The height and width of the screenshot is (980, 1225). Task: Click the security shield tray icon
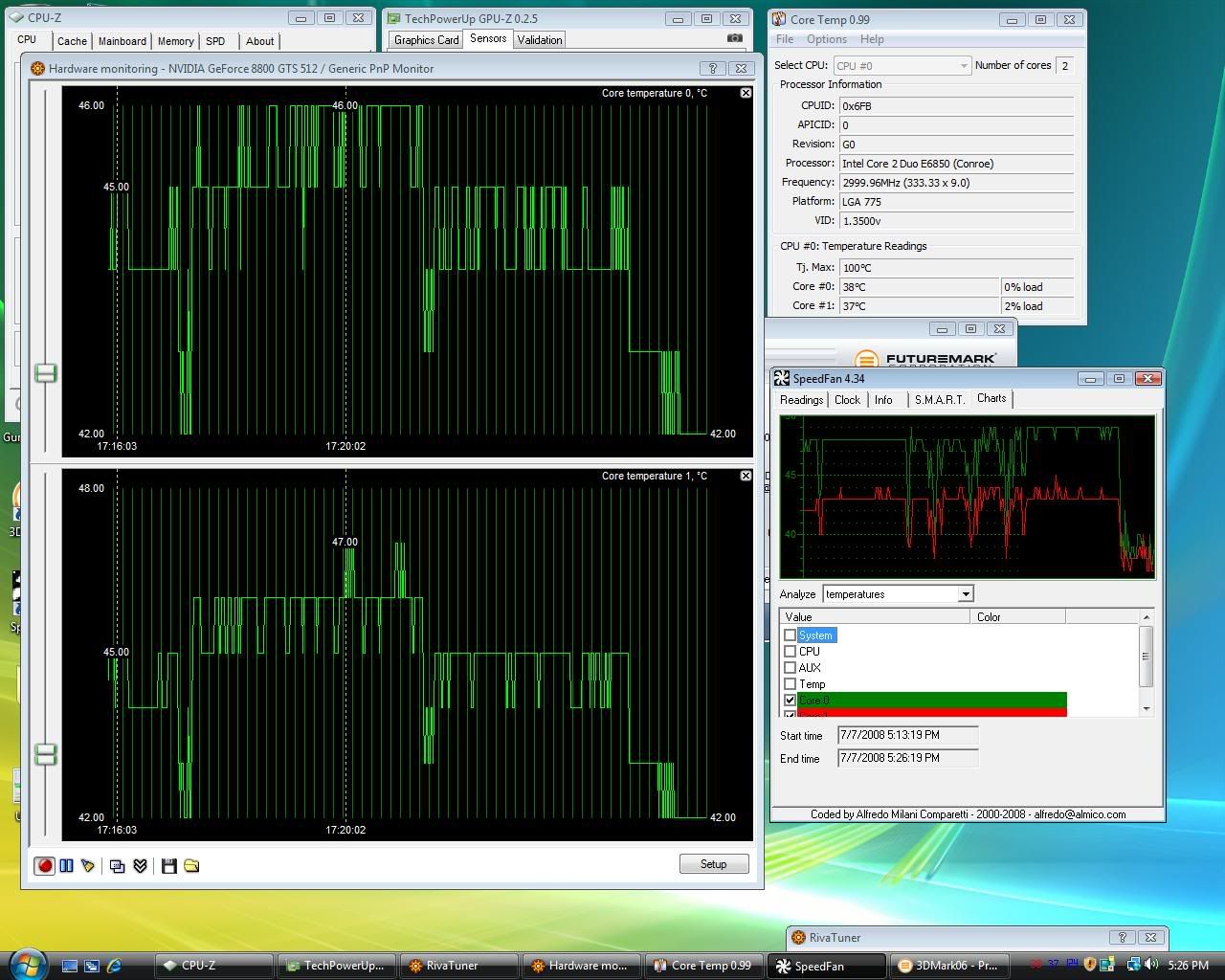coord(1088,965)
